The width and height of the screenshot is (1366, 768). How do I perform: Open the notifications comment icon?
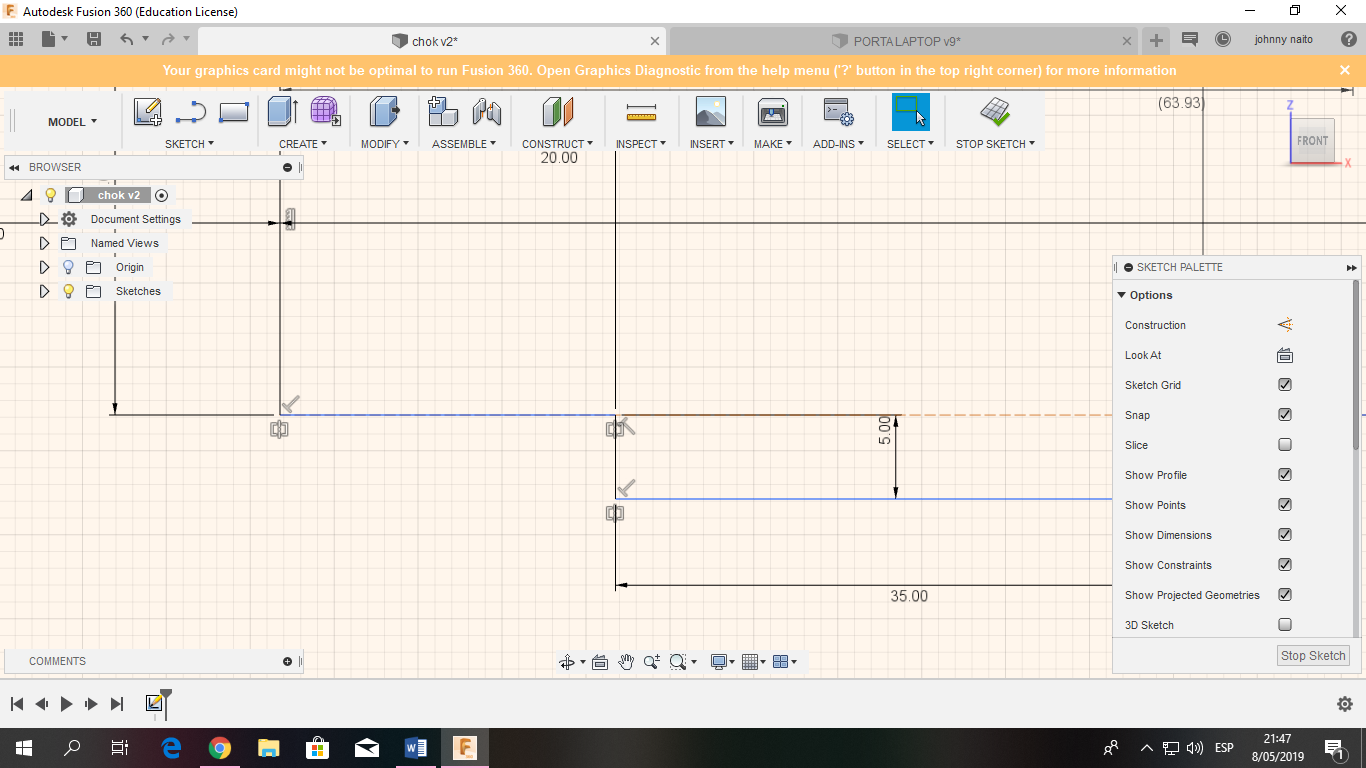(x=1190, y=39)
